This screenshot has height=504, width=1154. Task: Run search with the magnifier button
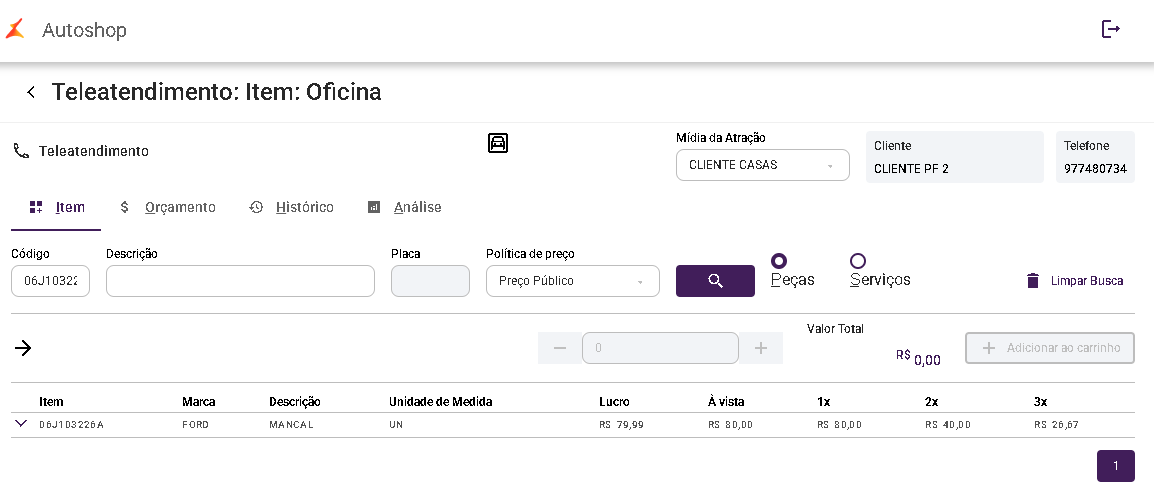[715, 281]
